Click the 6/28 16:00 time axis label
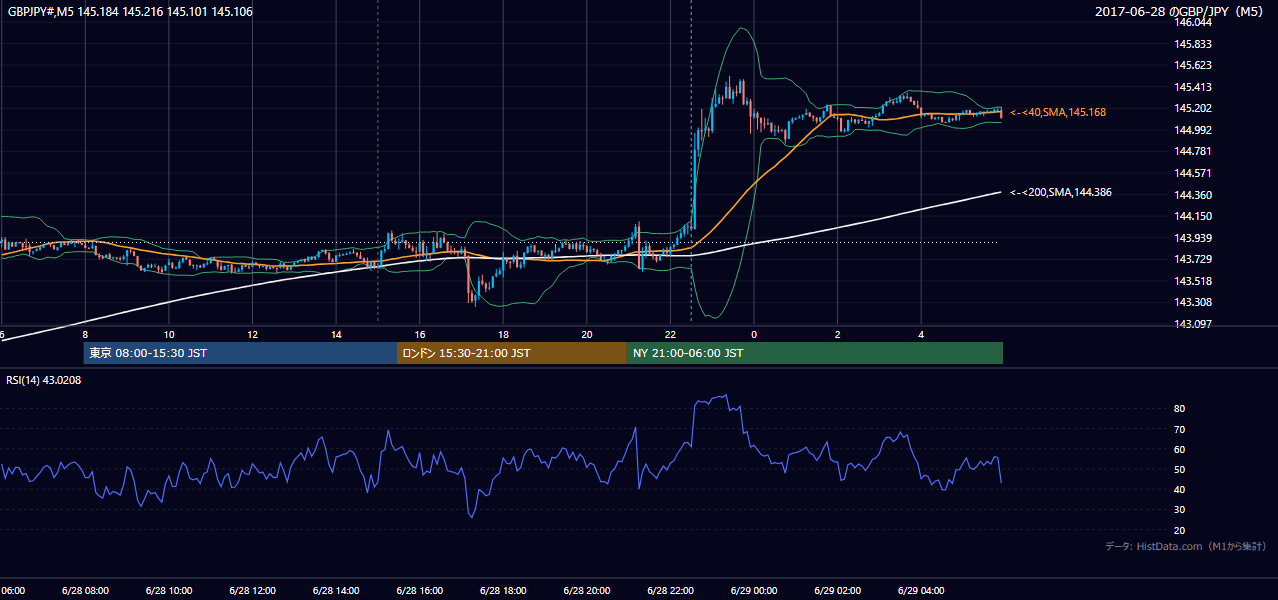The width and height of the screenshot is (1278, 600). pyautogui.click(x=419, y=590)
